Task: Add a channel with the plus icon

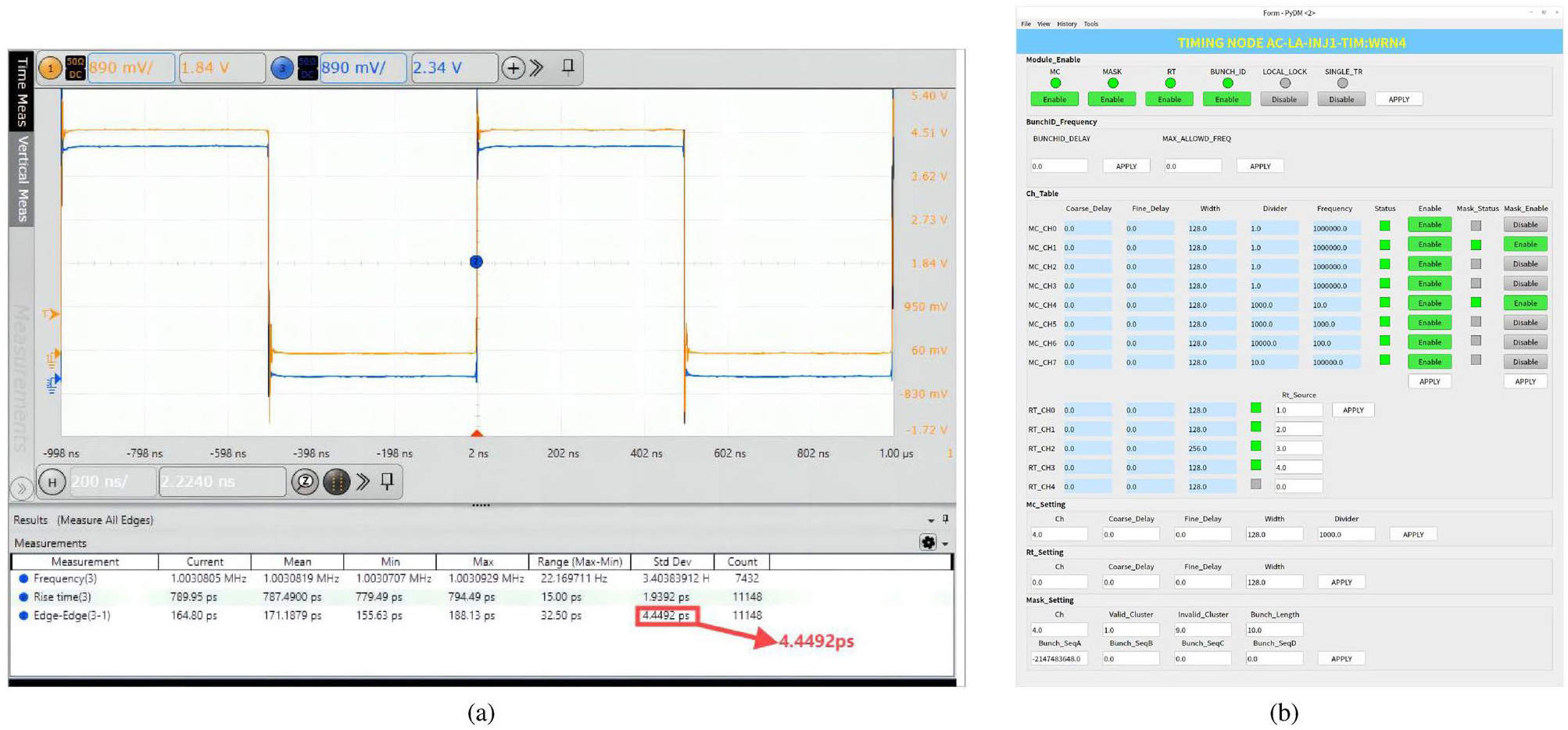Action: pyautogui.click(x=513, y=69)
